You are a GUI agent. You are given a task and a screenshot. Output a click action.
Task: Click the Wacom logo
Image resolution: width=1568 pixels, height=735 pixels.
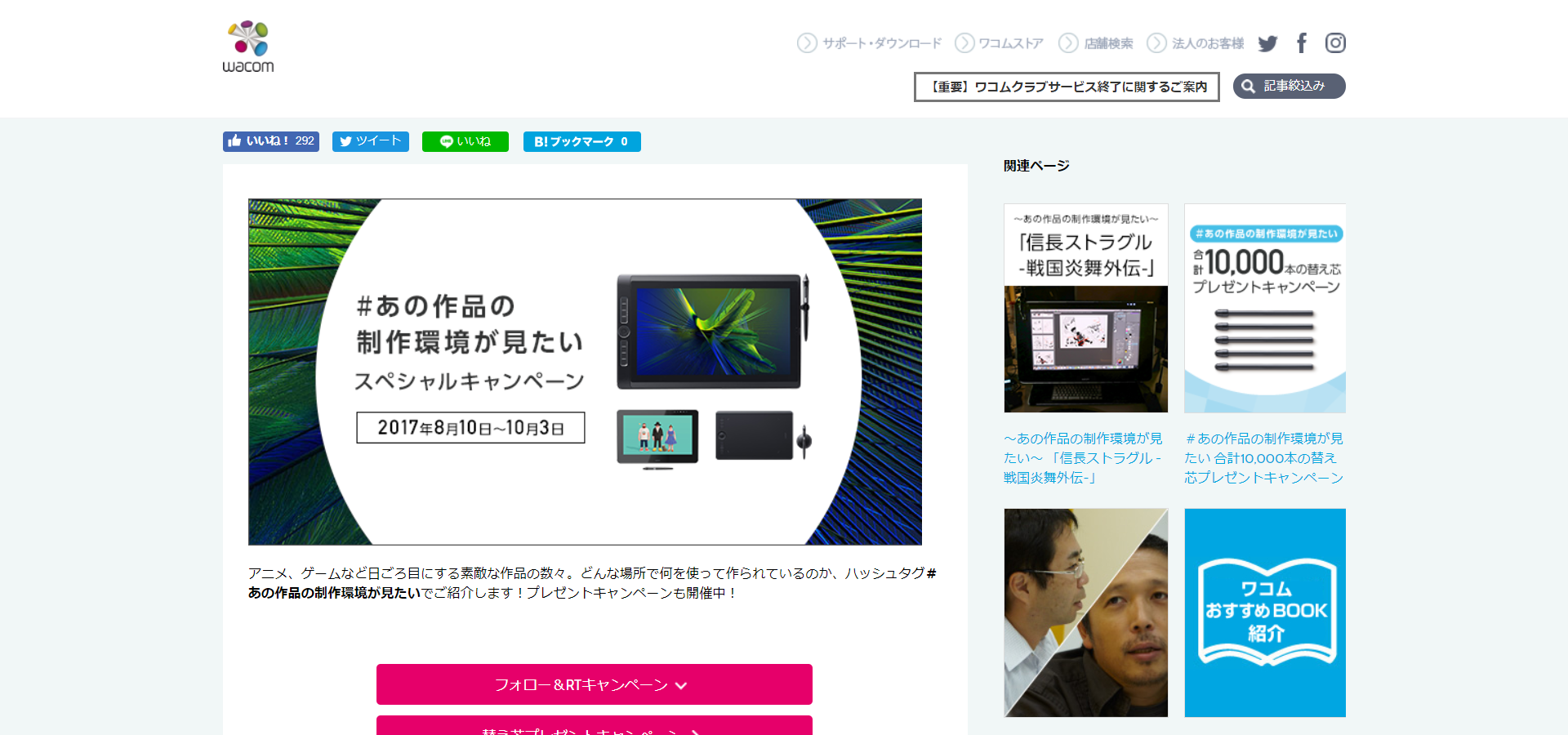248,47
